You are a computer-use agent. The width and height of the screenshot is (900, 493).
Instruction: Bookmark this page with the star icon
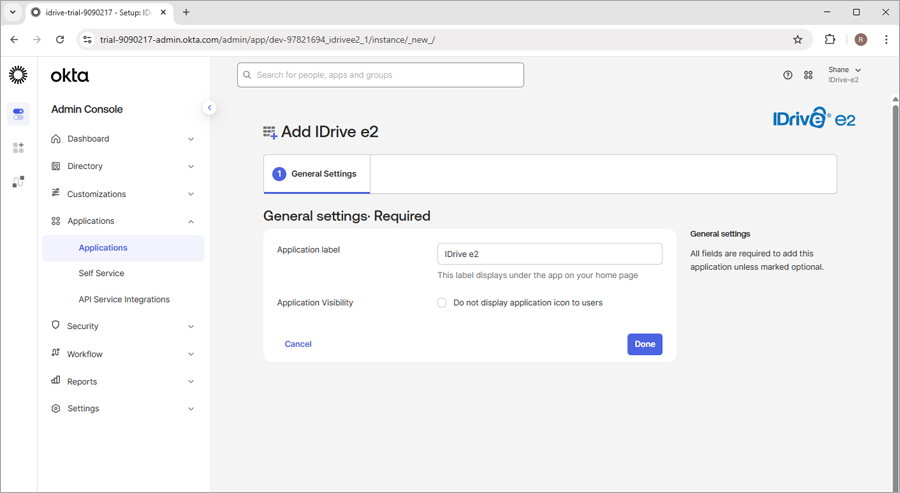tap(797, 40)
